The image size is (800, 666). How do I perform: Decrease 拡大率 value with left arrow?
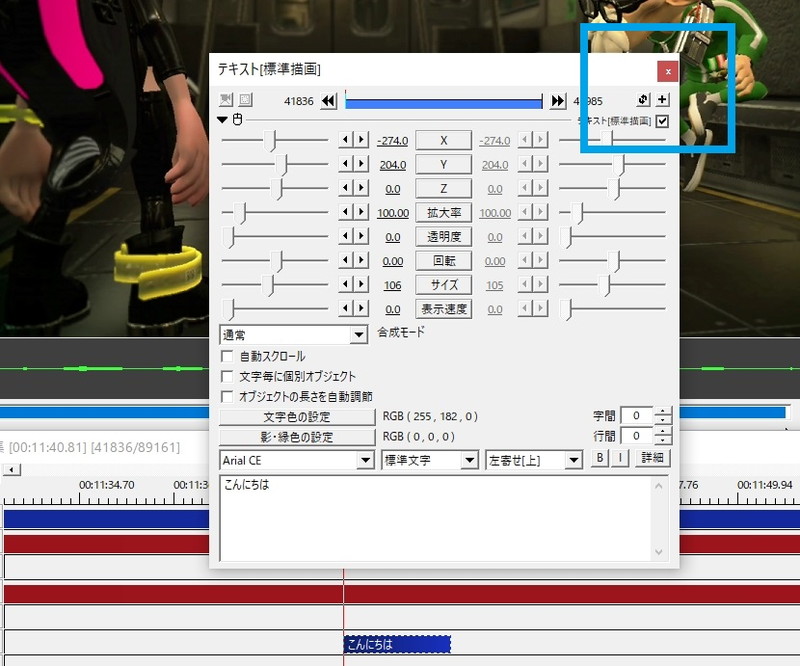[346, 212]
